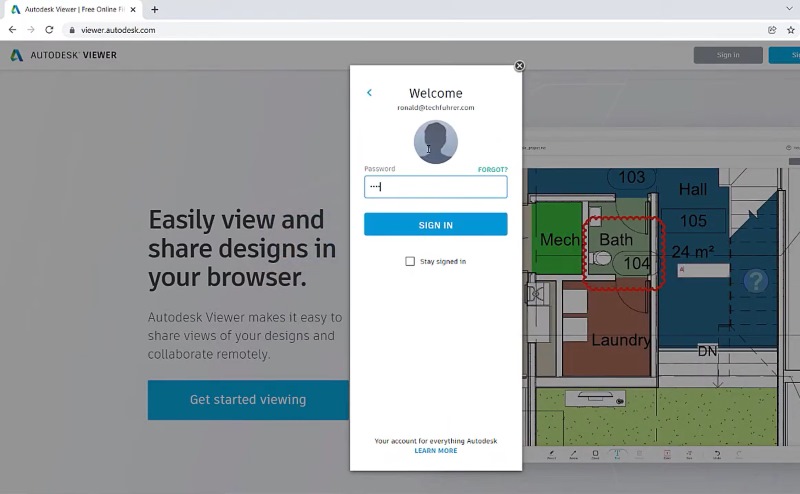Go forward in the browser
Image resolution: width=800 pixels, height=494 pixels.
click(31, 30)
